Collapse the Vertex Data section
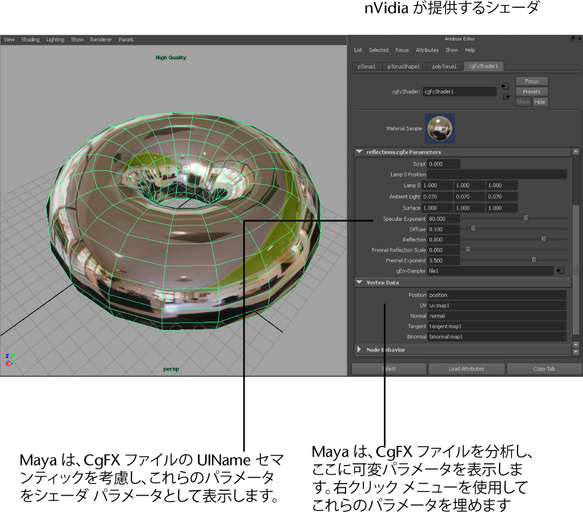Viewport: 583px width, 516px height. point(359,283)
